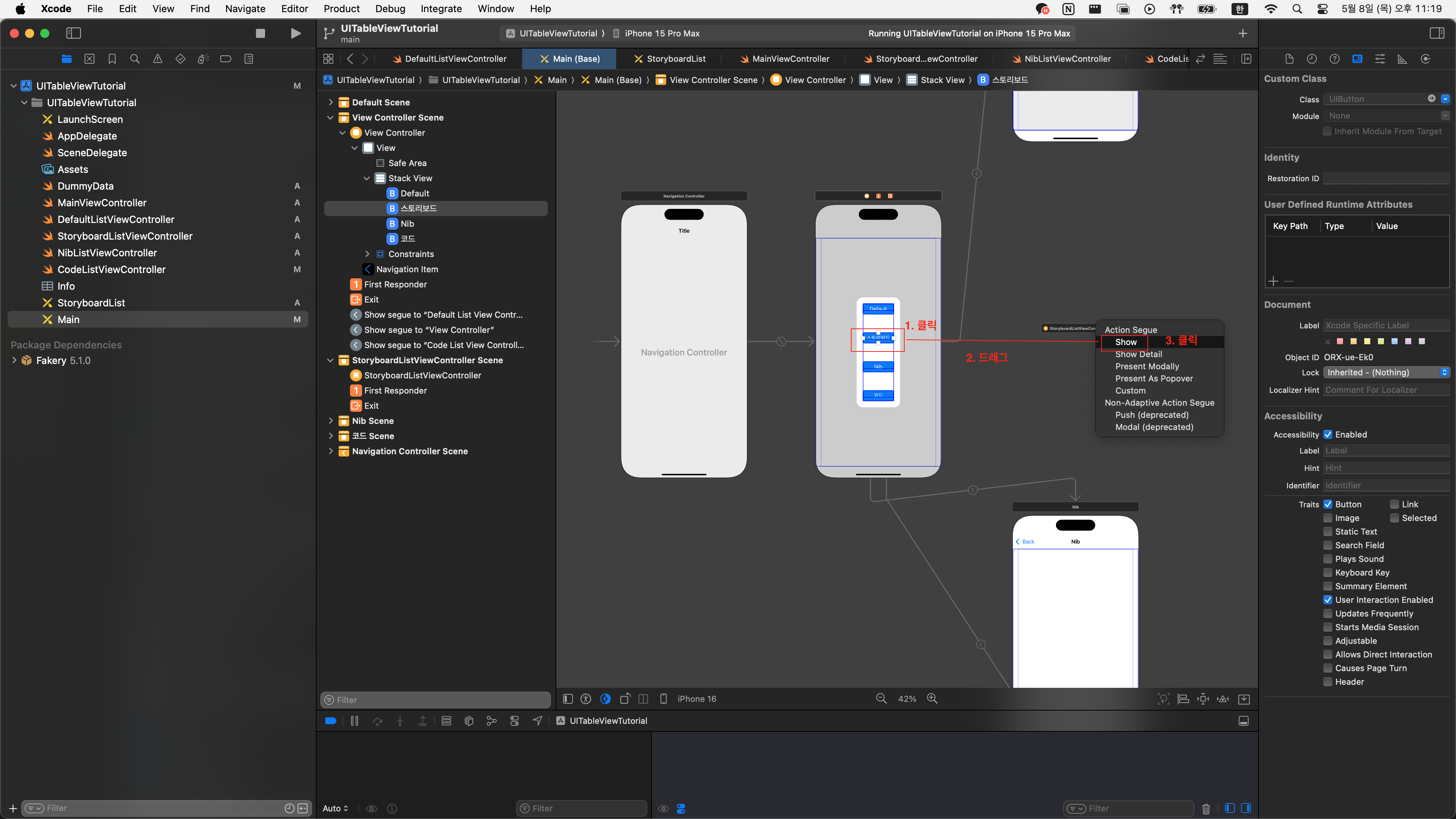The height and width of the screenshot is (819, 1456).
Task: Enable the Image trait checkbox
Action: point(1328,518)
